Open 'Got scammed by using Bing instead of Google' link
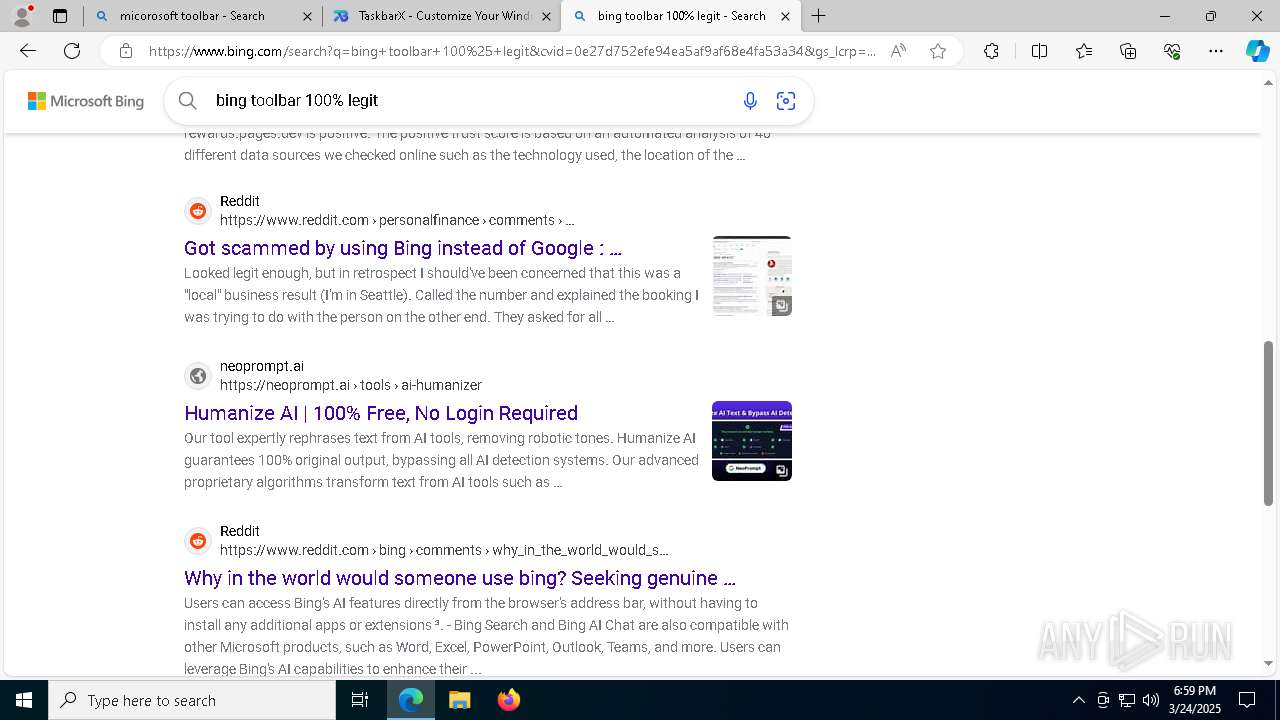The width and height of the screenshot is (1280, 720). tap(403, 248)
